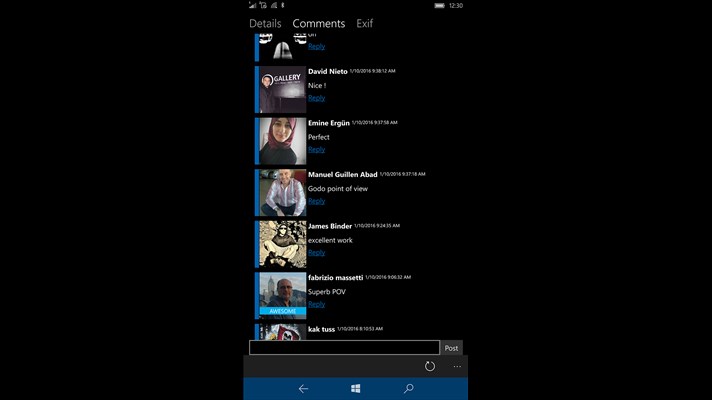This screenshot has height=400, width=712.
Task: Select the name Emine Ergün
Action: pyautogui.click(x=329, y=123)
